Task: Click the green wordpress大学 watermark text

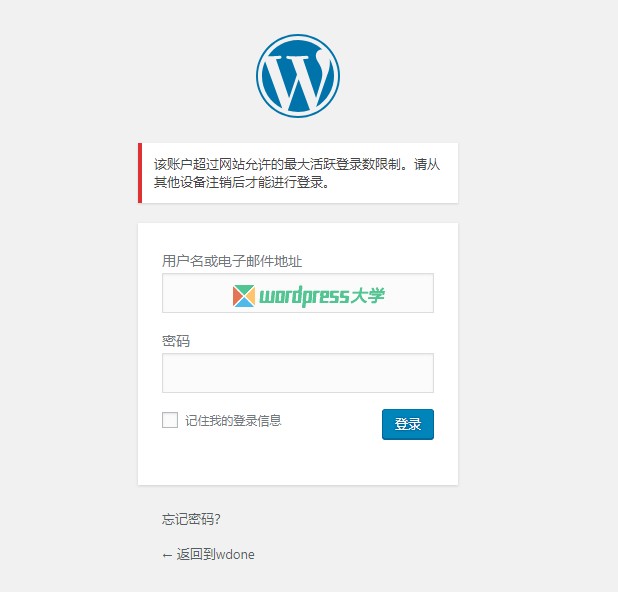Action: tap(322, 296)
